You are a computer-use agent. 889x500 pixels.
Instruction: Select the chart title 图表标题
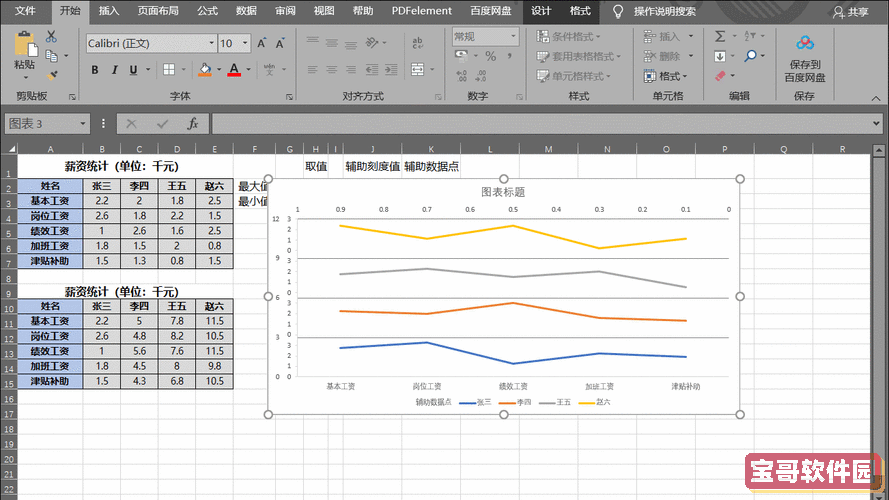503,192
